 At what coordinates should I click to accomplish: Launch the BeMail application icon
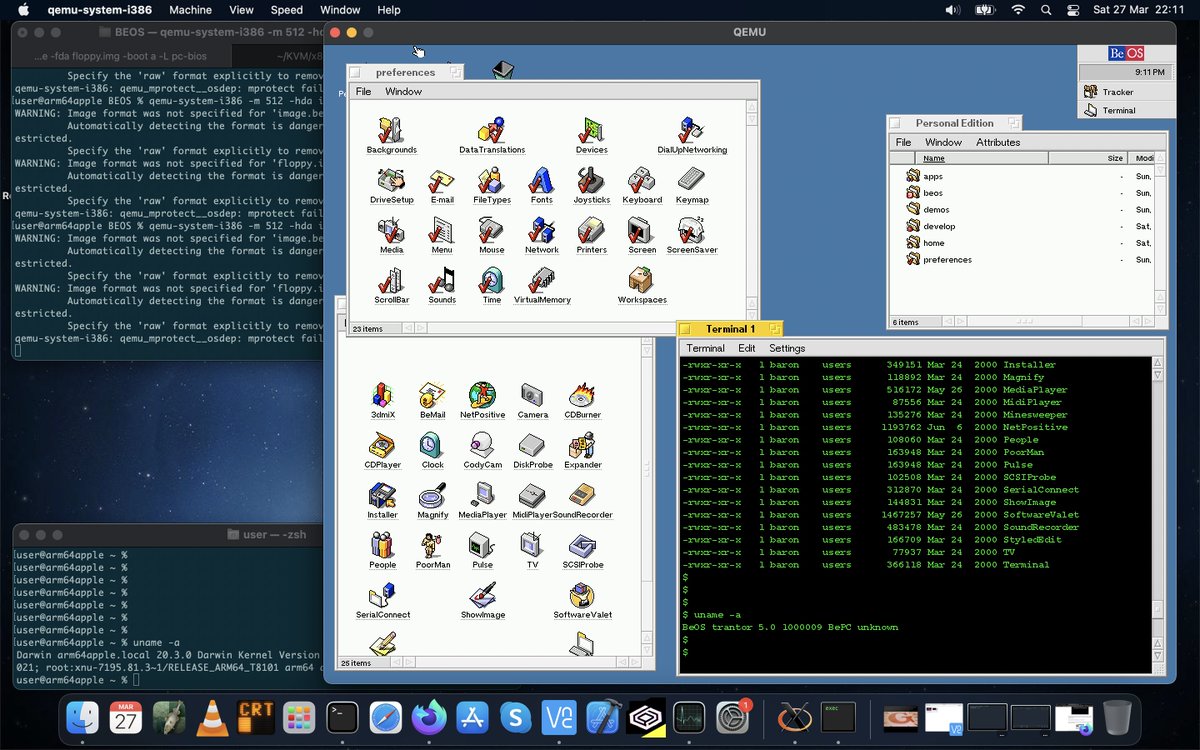432,395
